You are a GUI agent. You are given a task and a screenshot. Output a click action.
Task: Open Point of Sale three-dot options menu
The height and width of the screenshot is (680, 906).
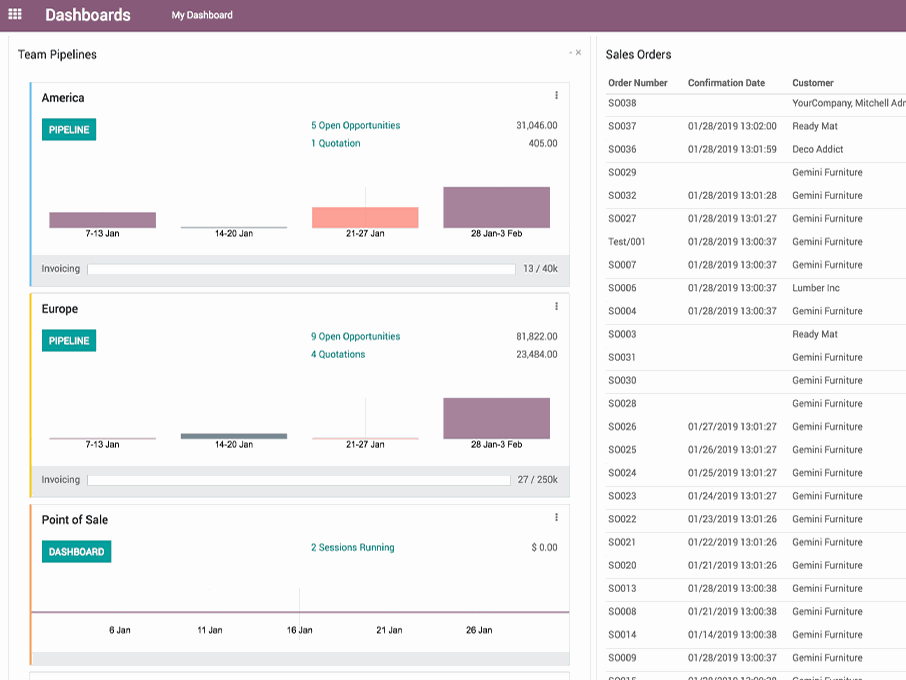(x=556, y=518)
